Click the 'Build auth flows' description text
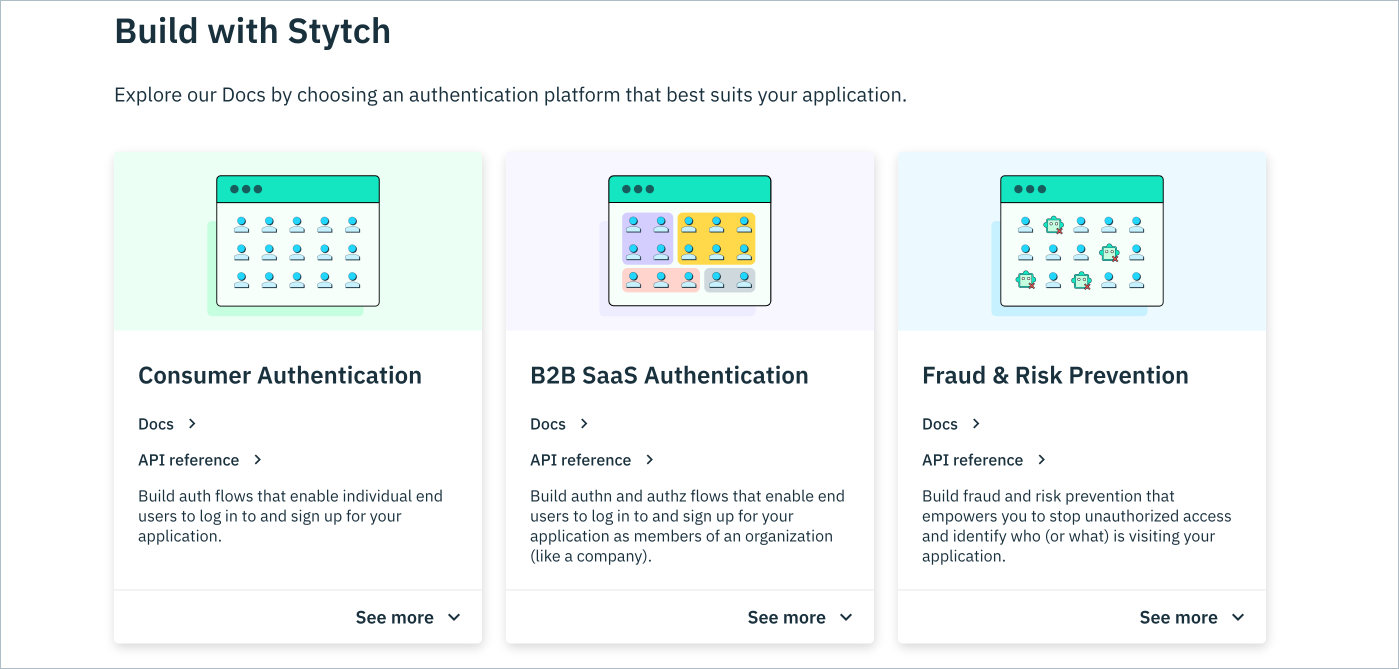The width and height of the screenshot is (1399, 669). click(x=290, y=516)
